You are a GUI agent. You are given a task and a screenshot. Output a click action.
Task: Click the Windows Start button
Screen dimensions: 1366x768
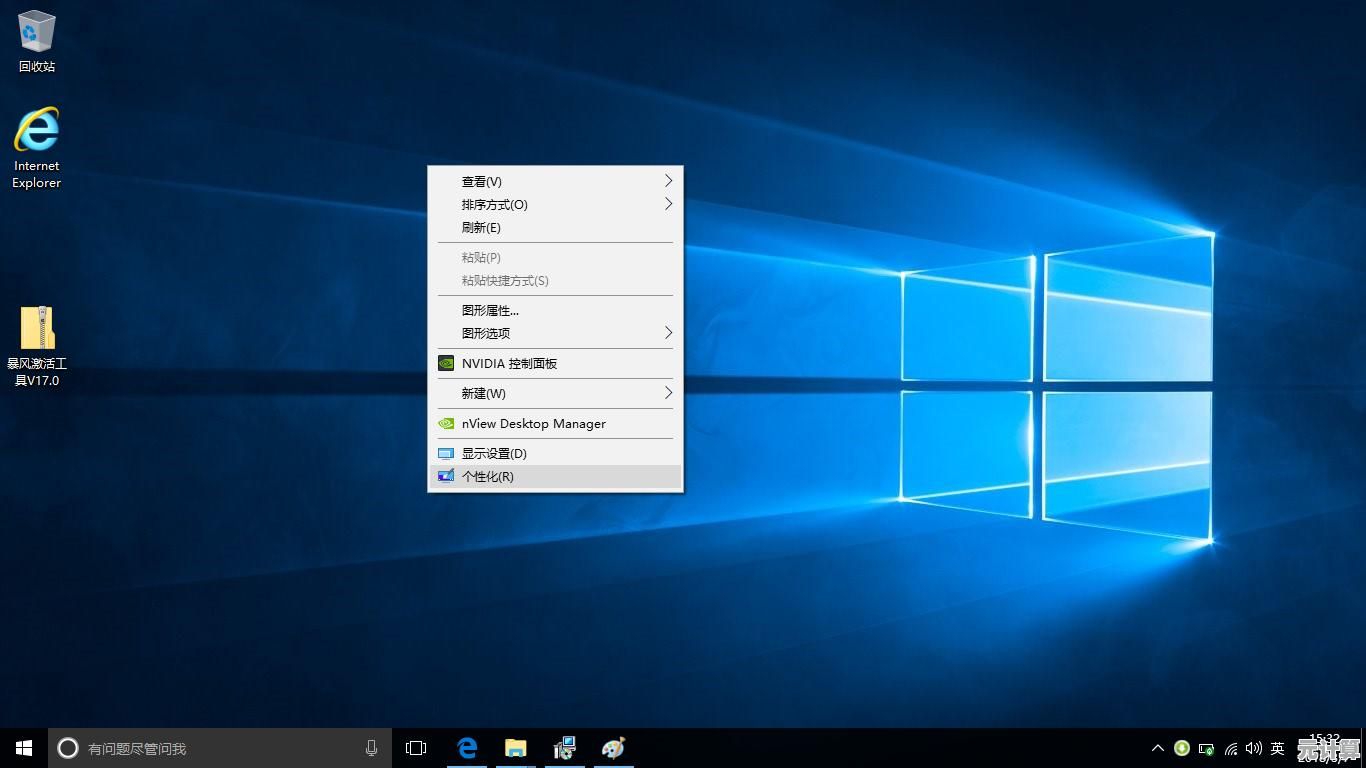[x=24, y=748]
